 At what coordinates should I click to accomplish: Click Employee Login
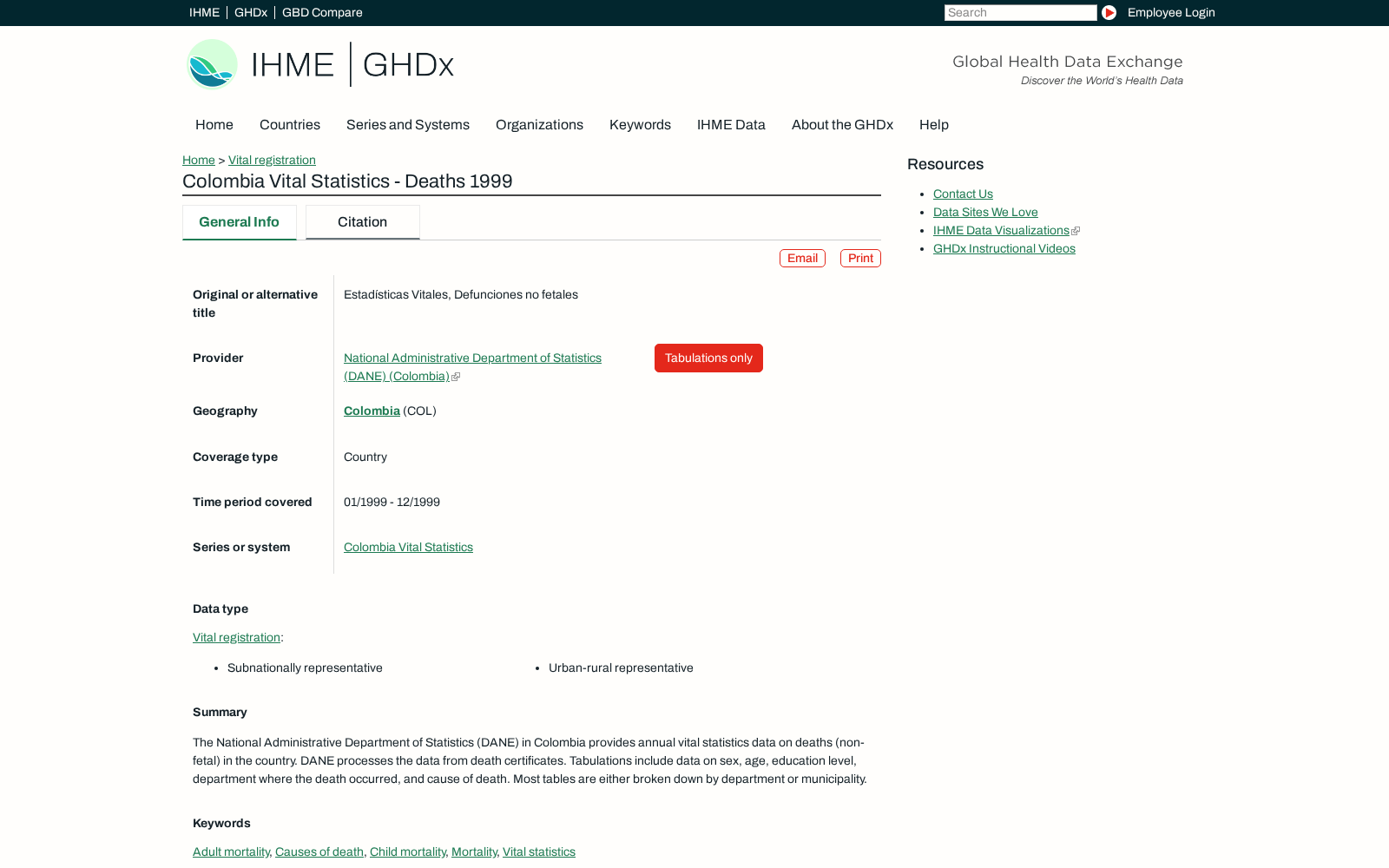point(1171,12)
